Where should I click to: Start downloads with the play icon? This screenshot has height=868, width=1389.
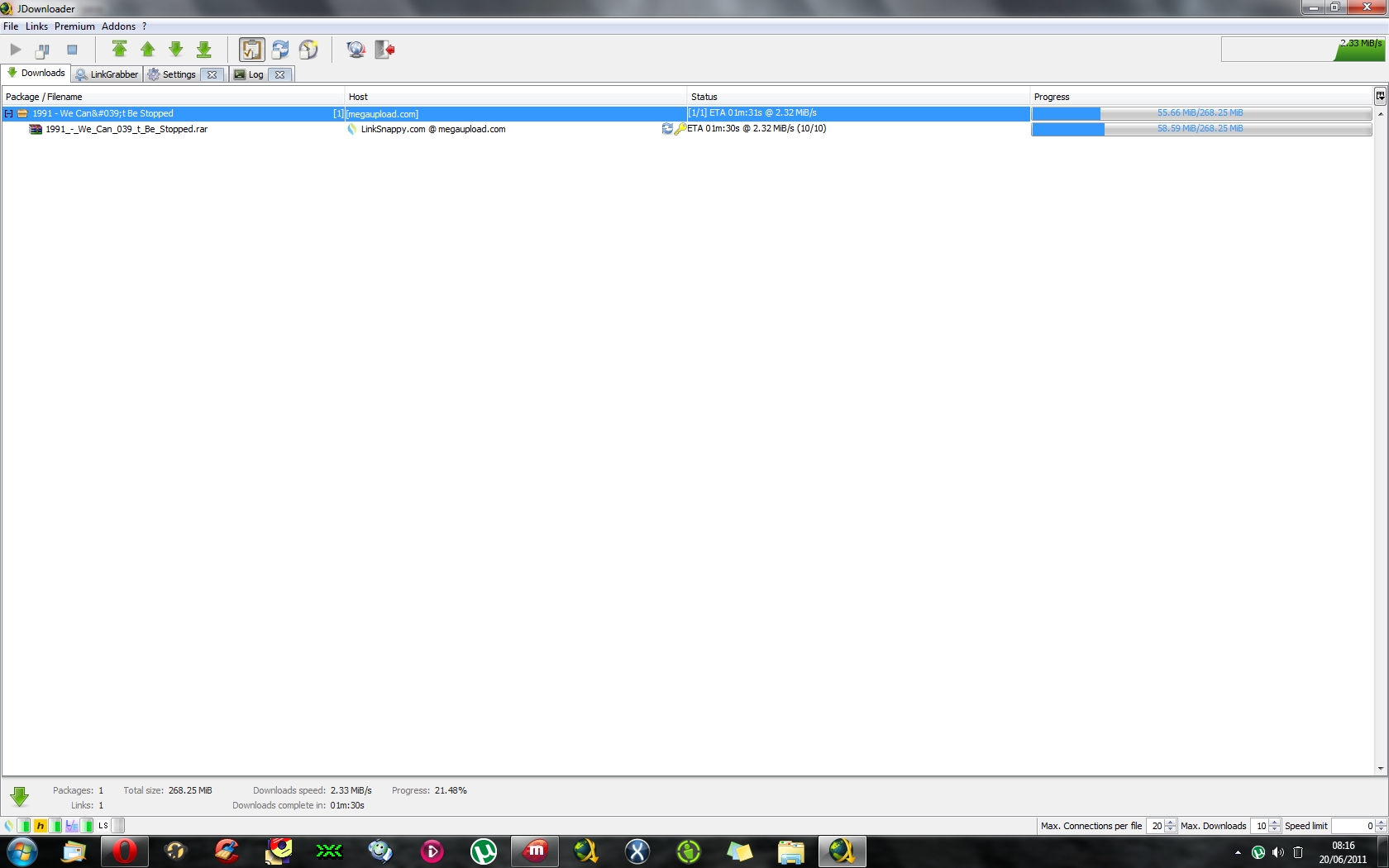(x=16, y=50)
